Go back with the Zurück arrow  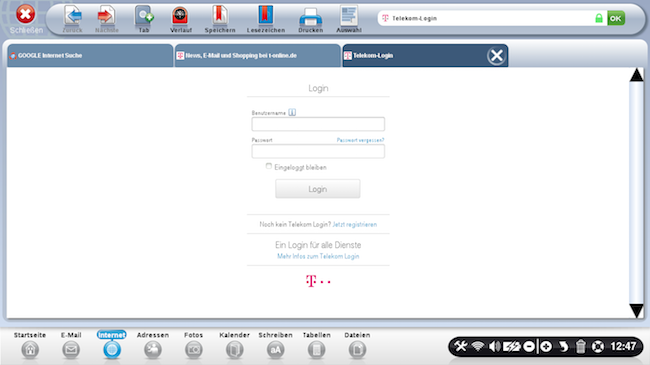[73, 16]
